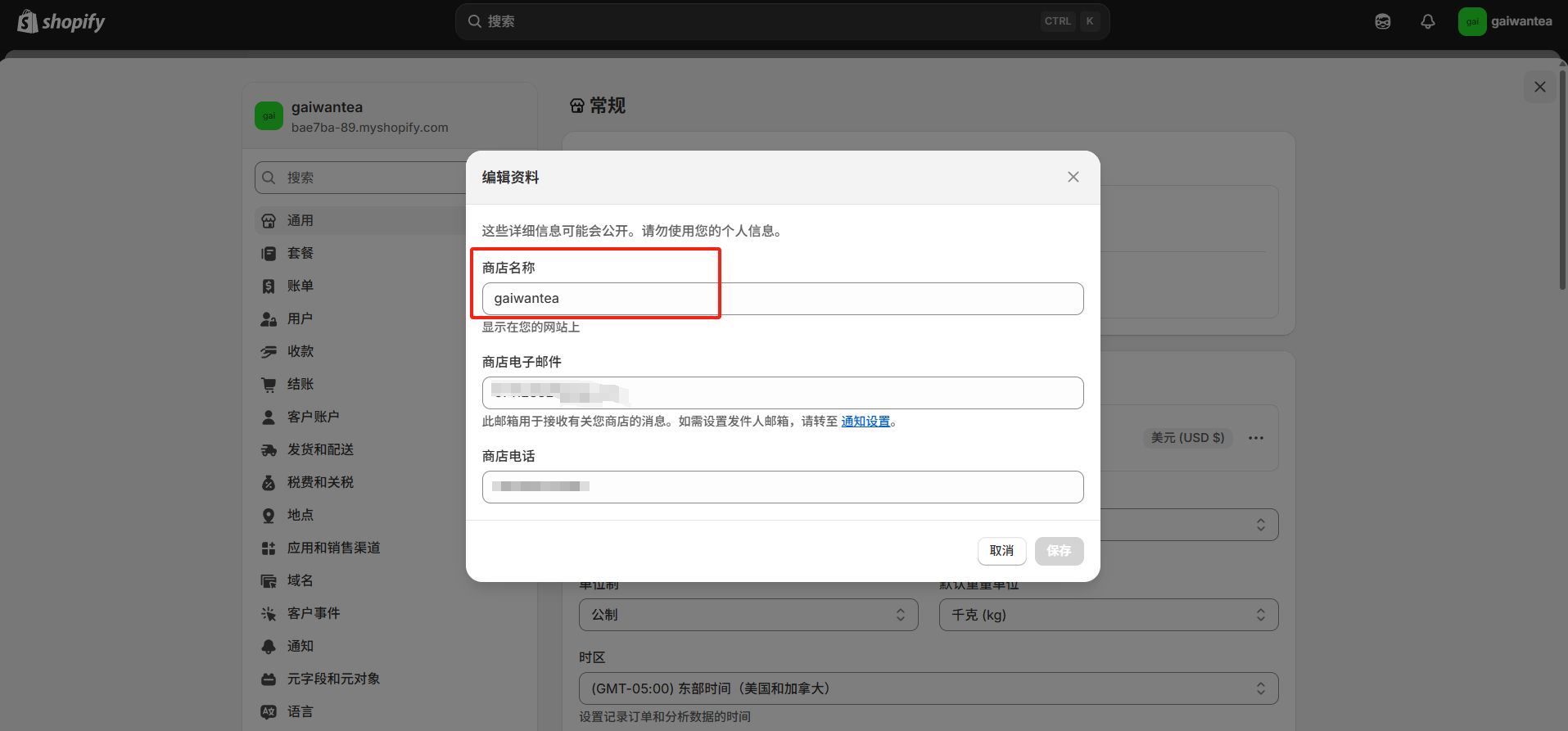1568x731 pixels.
Task: Open the Sidekick assistant icon
Action: (x=1383, y=22)
